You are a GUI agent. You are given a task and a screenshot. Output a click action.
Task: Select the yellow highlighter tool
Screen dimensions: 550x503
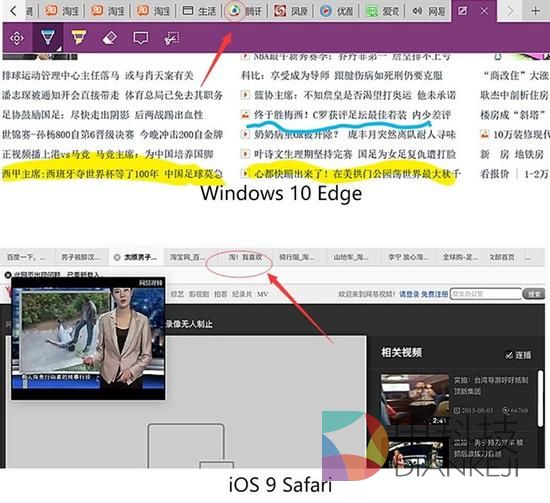pos(79,37)
